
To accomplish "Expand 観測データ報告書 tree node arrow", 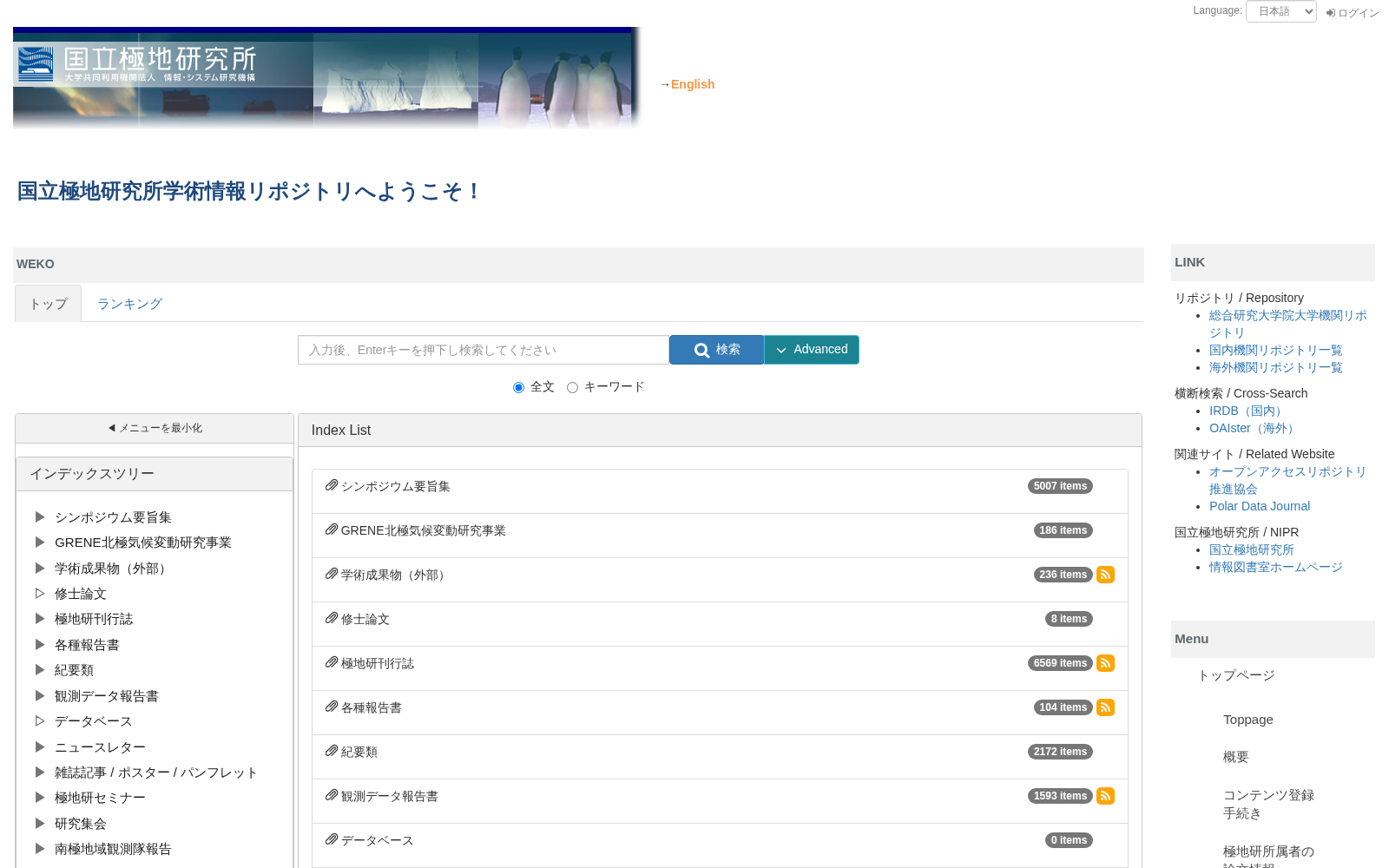I will click(40, 696).
